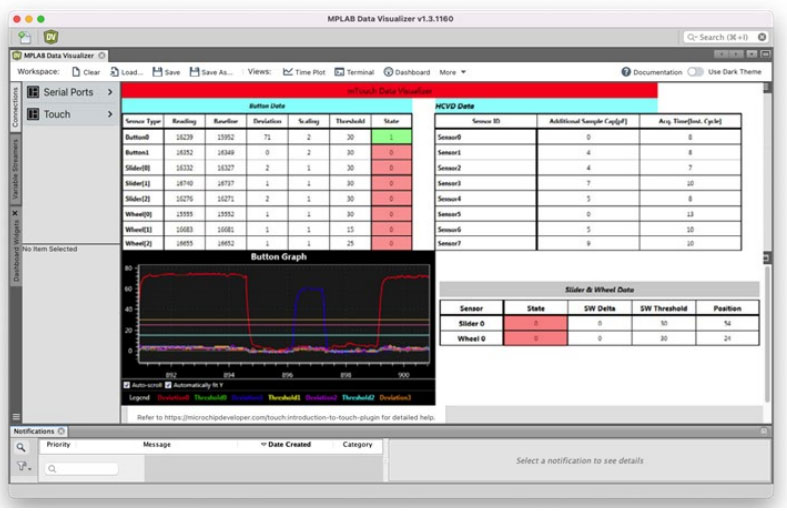Open Documentation help
This screenshot has width=787, height=511.
point(651,72)
